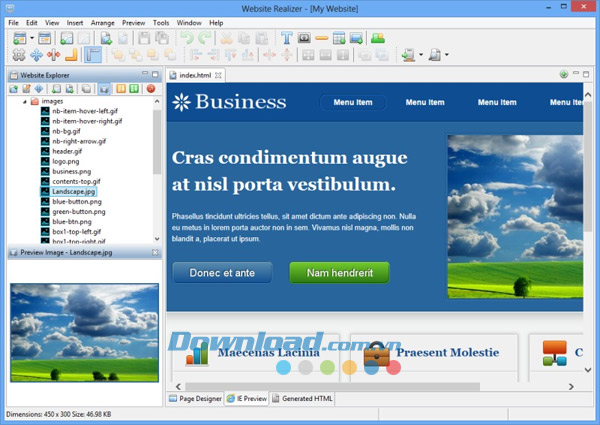Open the File menu
The image size is (600, 425).
pyautogui.click(x=13, y=23)
